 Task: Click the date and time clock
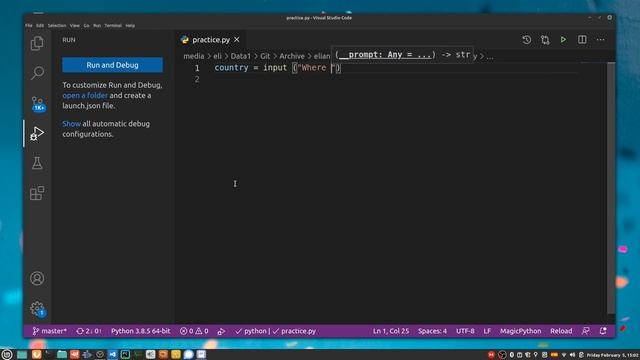pos(612,355)
